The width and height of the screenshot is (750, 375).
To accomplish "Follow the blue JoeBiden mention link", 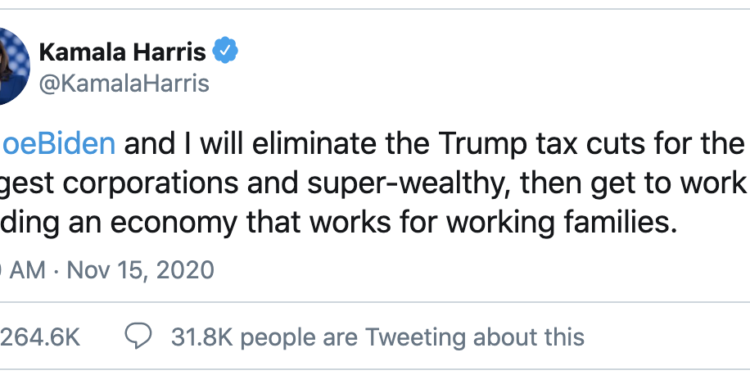I will pos(57,143).
